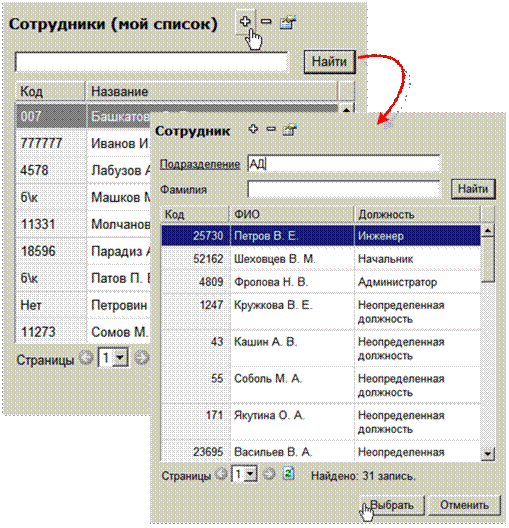Screen dimensions: 509x528
Task: Click the Название column header in the back list
Action: pyautogui.click(x=211, y=91)
